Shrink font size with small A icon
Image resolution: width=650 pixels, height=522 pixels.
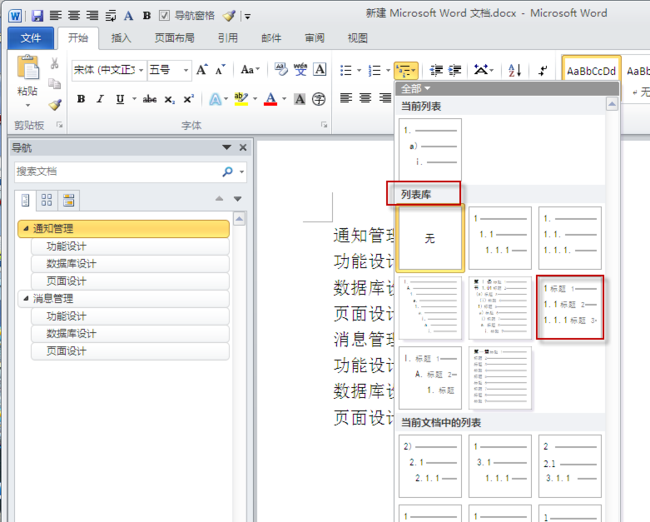[220, 70]
